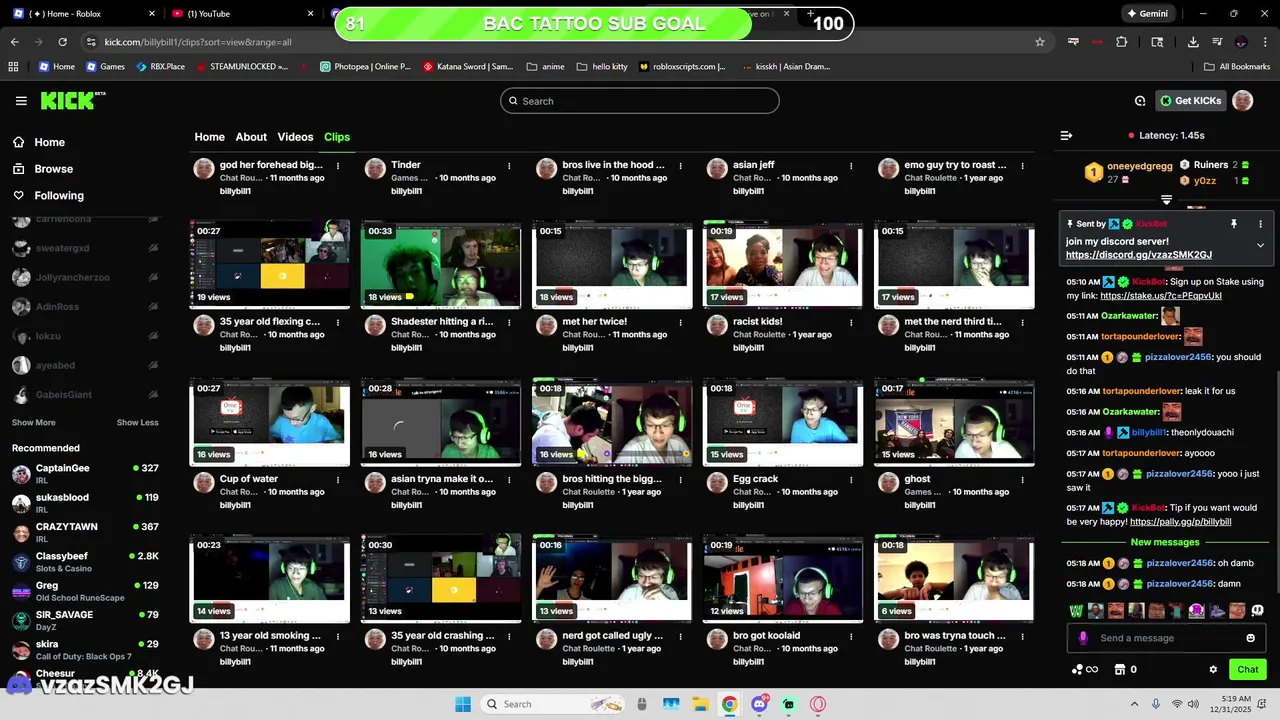The height and width of the screenshot is (720, 1280).
Task: Open options for 'Tinder' clip
Action: pos(509,165)
